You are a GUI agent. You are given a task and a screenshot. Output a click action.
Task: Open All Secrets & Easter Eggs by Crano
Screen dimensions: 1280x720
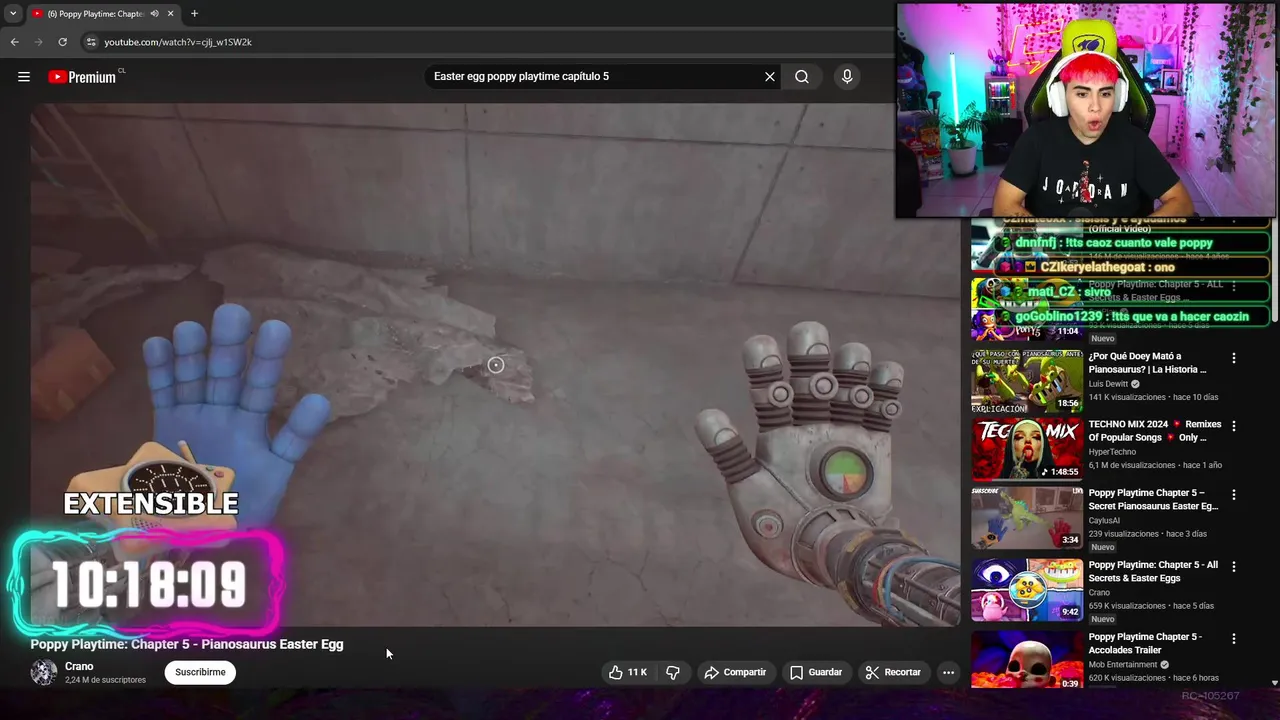[x=1153, y=572]
